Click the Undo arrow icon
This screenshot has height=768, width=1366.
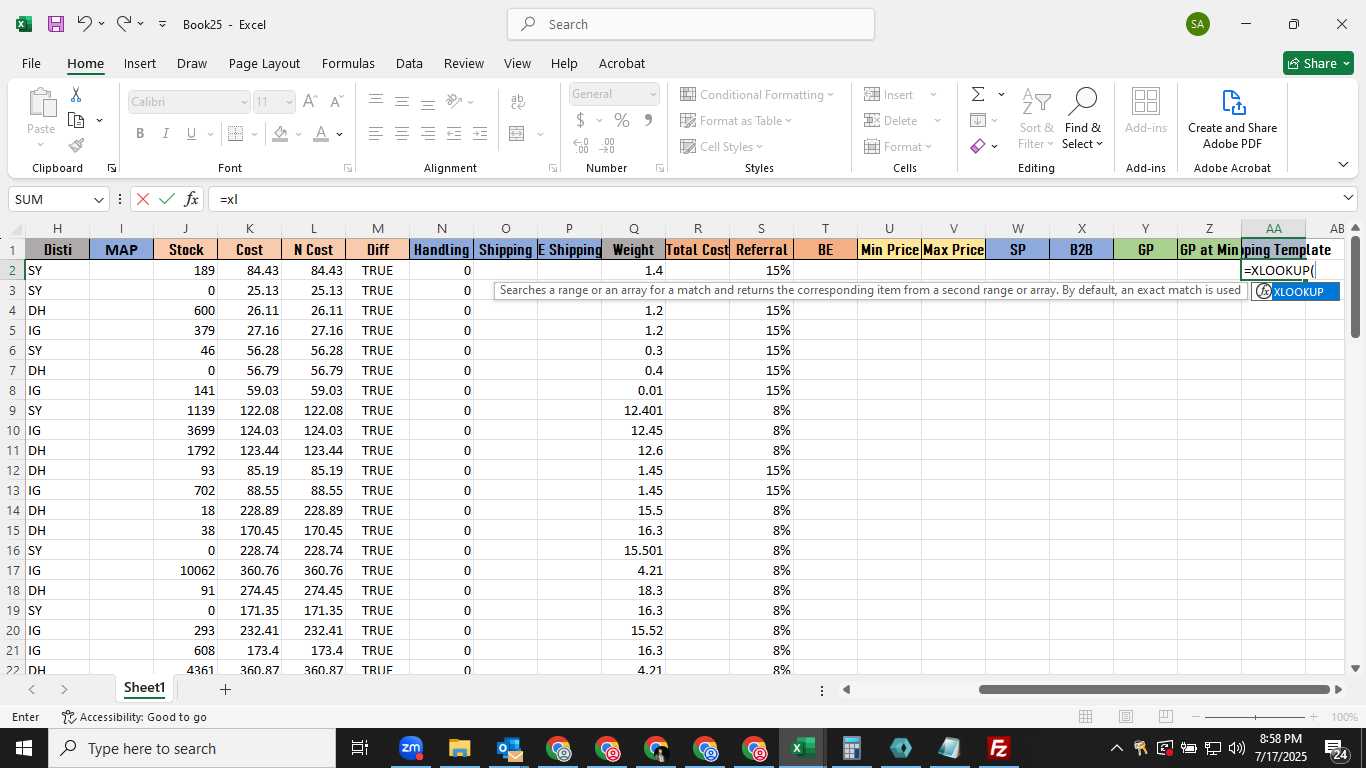pyautogui.click(x=85, y=23)
